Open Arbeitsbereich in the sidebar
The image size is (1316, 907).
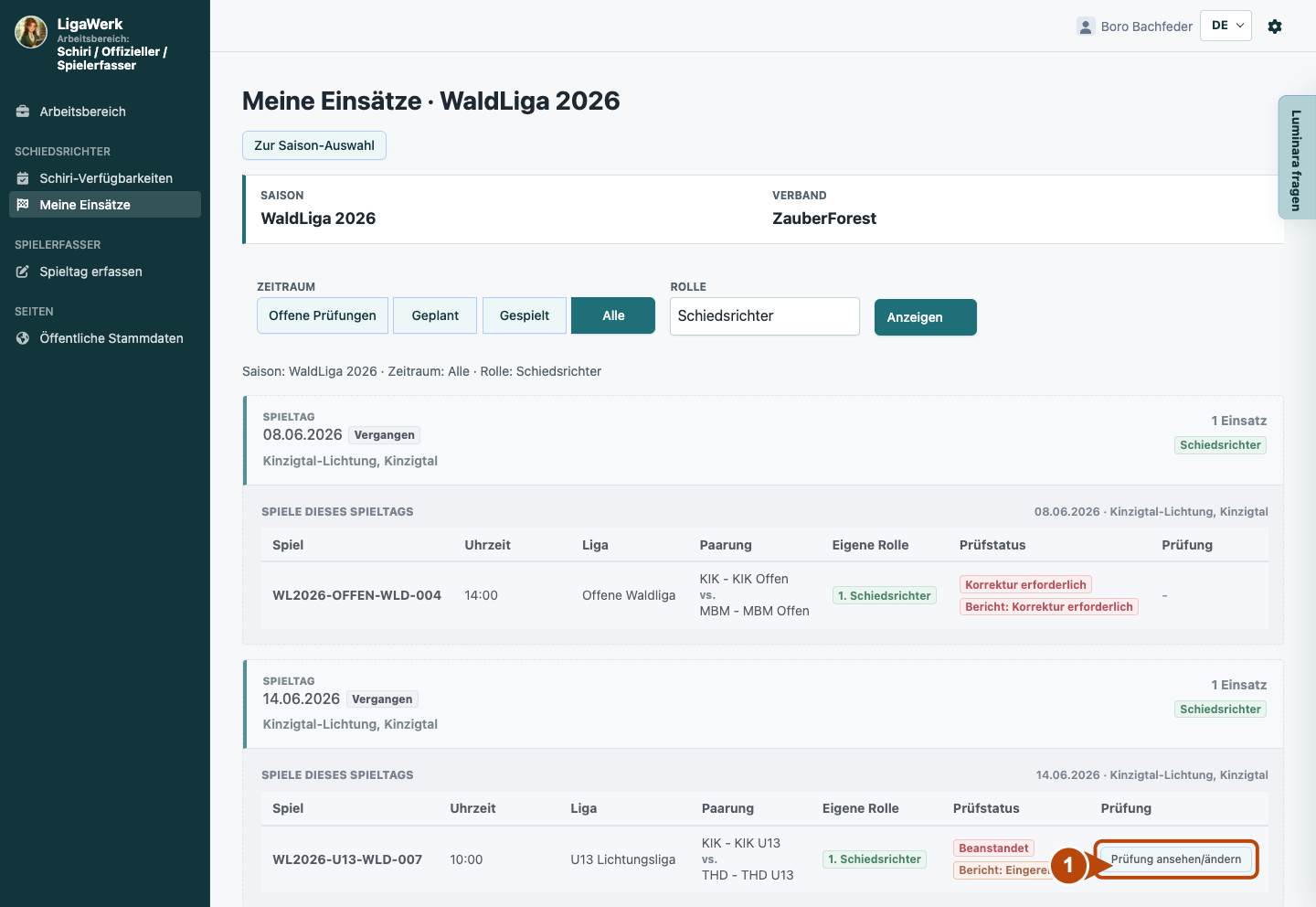(105, 112)
